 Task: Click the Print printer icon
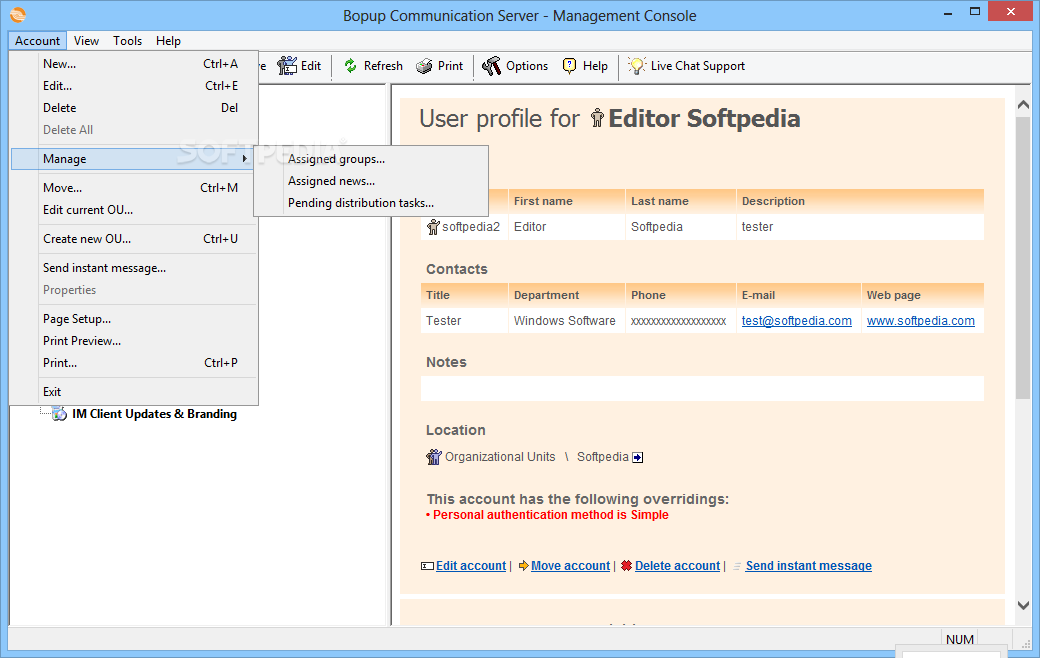[x=424, y=66]
